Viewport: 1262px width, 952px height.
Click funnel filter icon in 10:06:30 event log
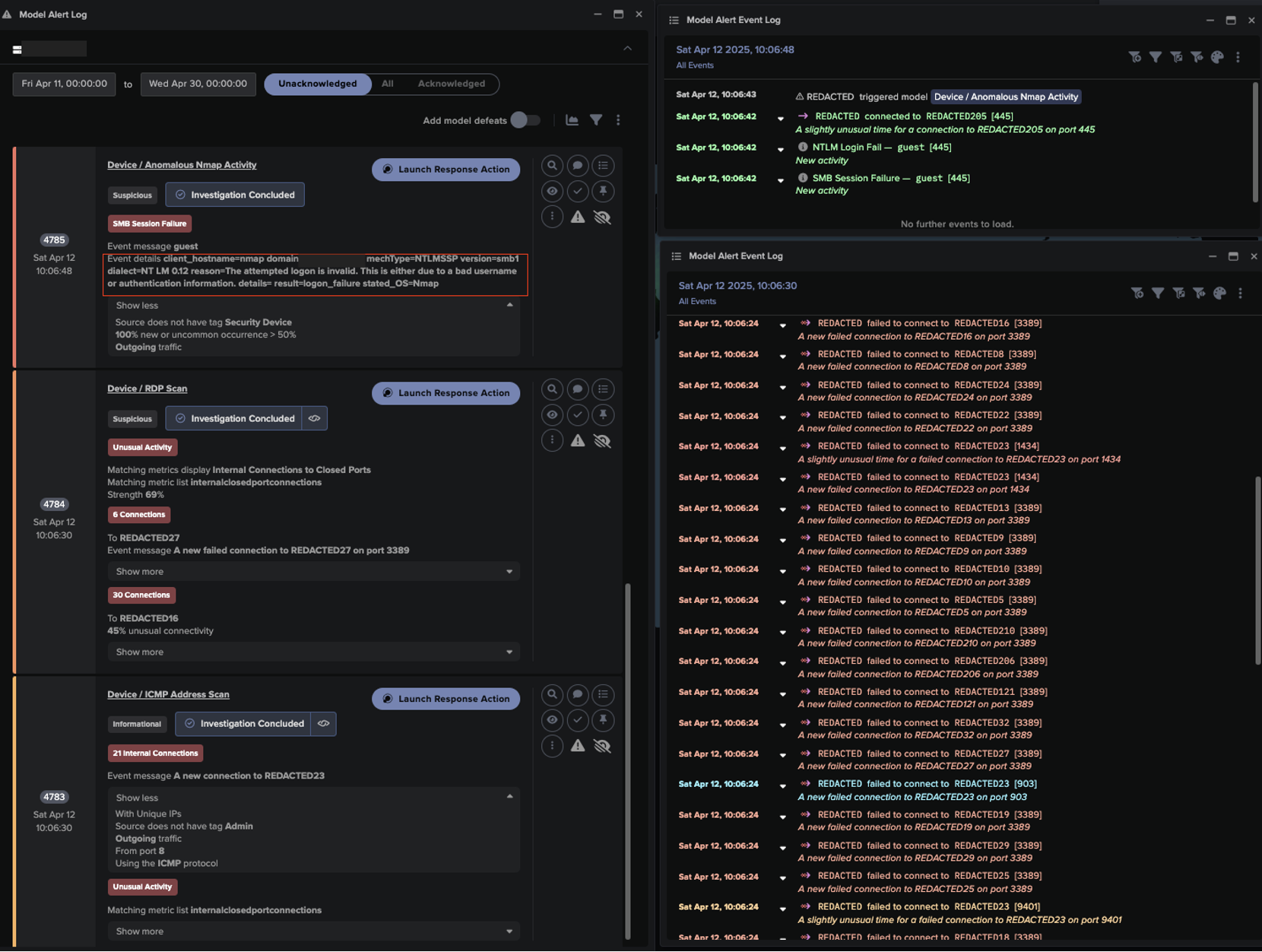1158,293
